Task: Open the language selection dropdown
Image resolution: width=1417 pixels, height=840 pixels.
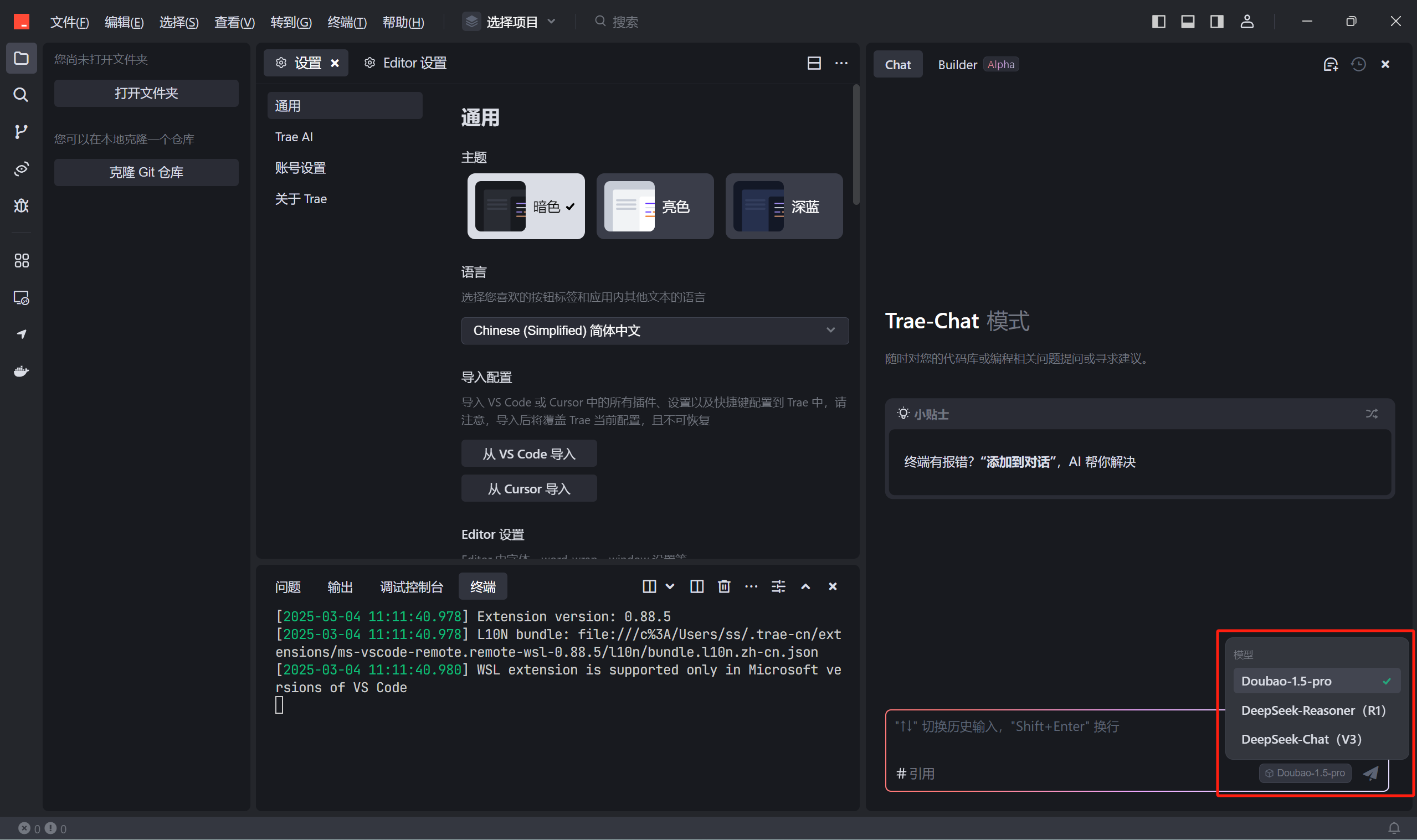Action: pos(654,331)
